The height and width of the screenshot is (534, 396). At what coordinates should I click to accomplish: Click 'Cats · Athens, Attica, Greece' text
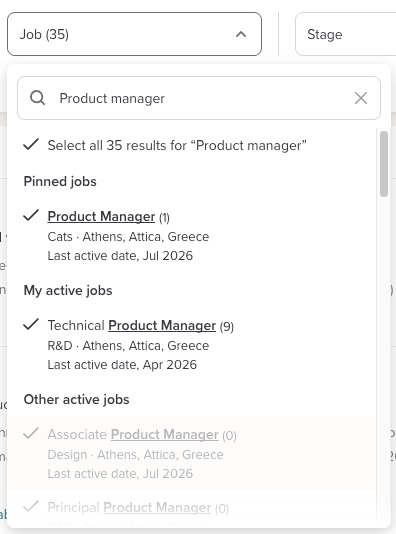tap(128, 237)
